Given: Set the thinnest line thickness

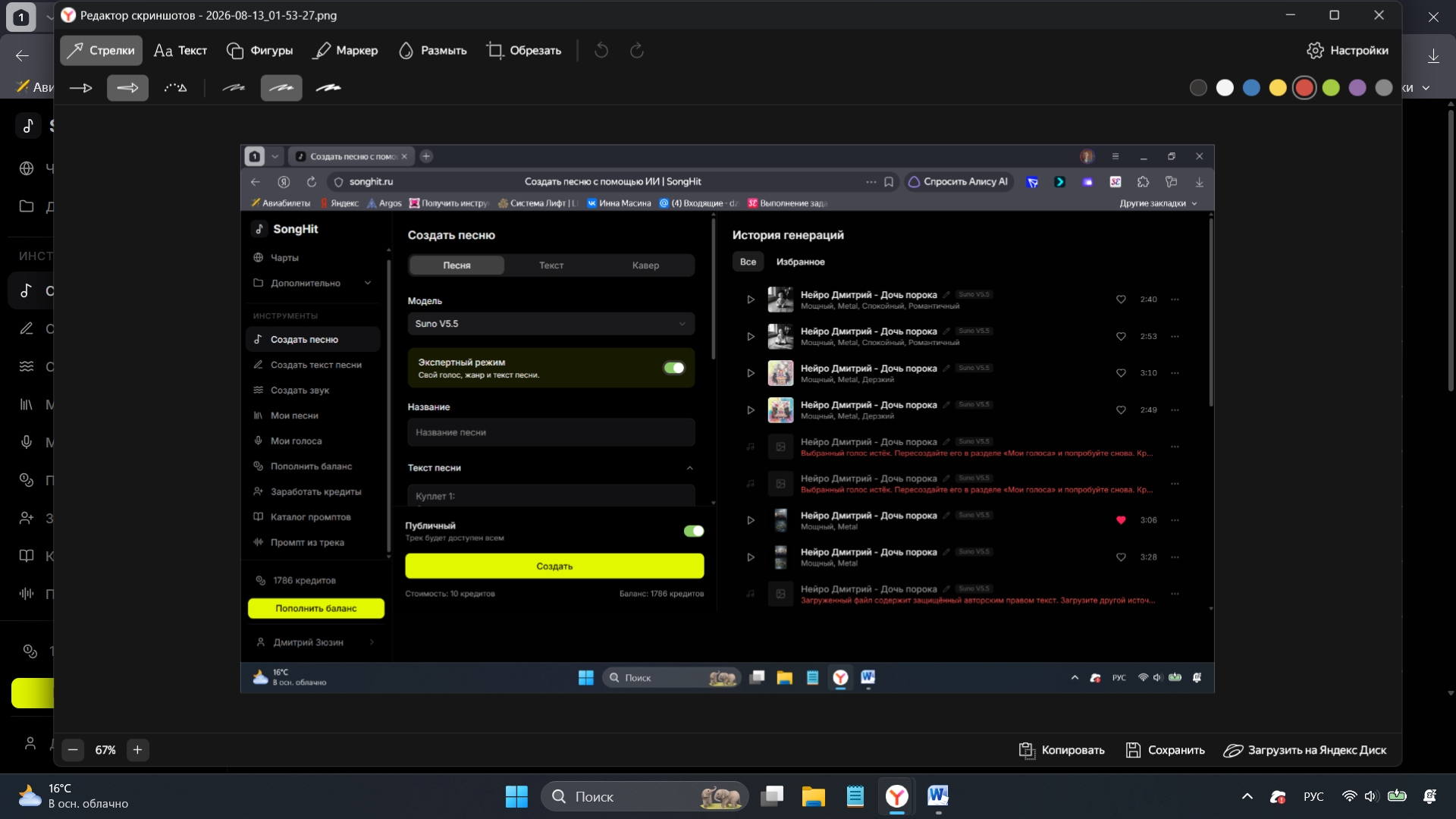Looking at the screenshot, I should [x=234, y=88].
